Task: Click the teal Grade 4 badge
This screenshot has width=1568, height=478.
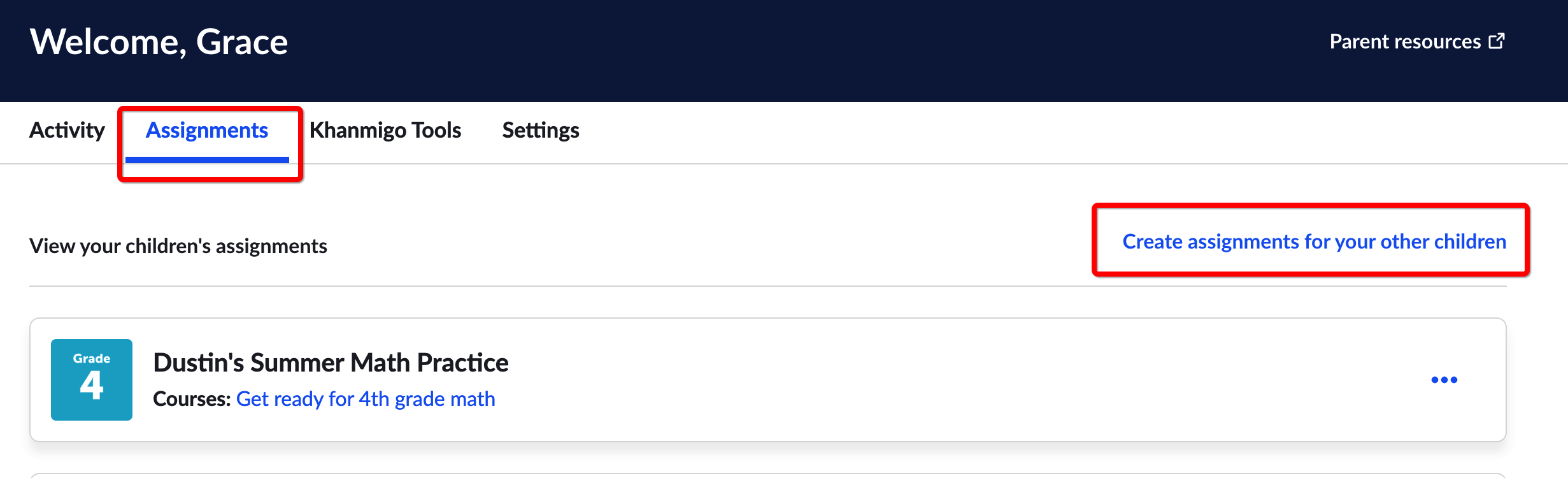Action: pyautogui.click(x=92, y=380)
